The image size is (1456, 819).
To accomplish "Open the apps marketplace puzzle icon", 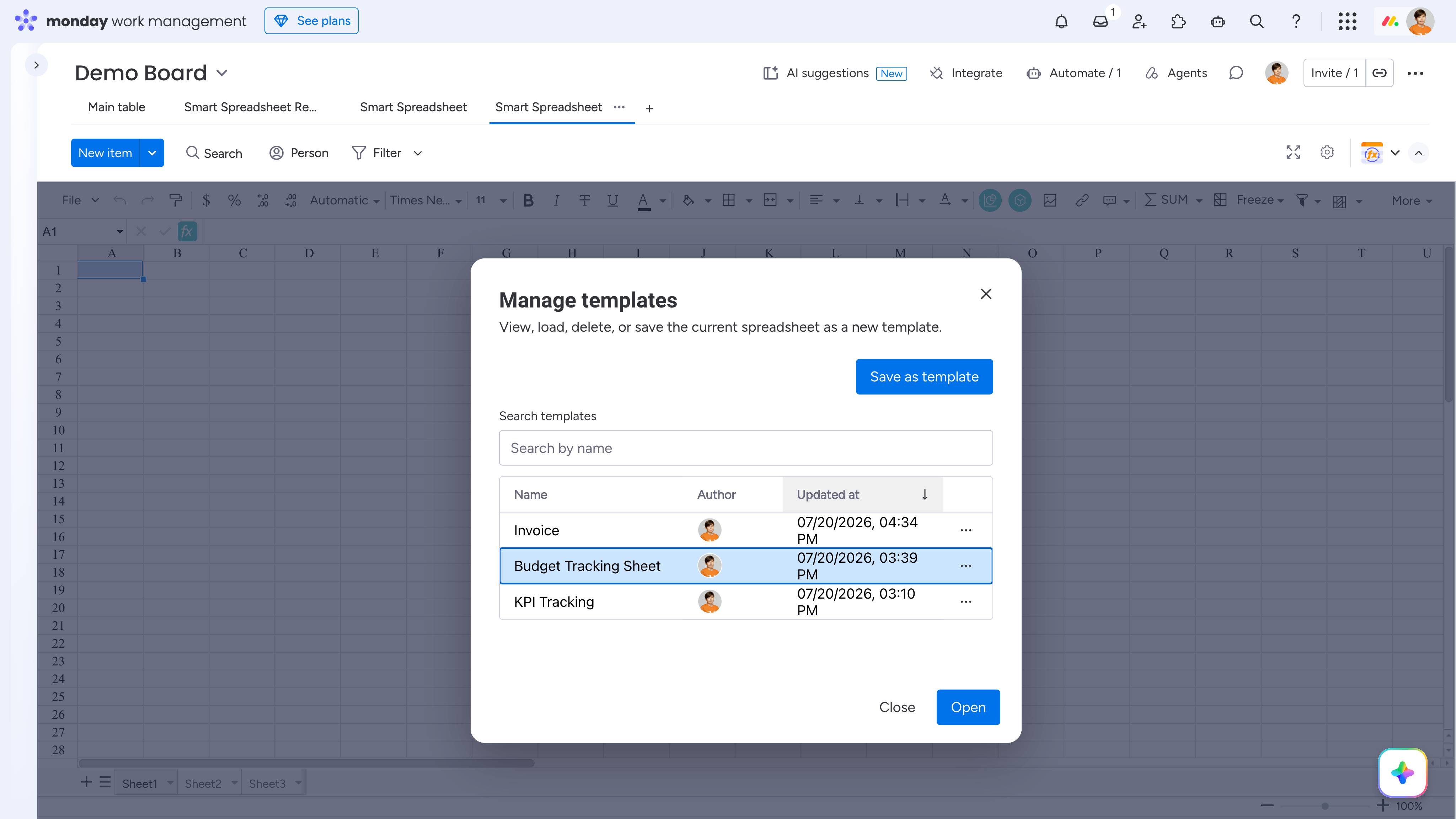I will coord(1178,21).
